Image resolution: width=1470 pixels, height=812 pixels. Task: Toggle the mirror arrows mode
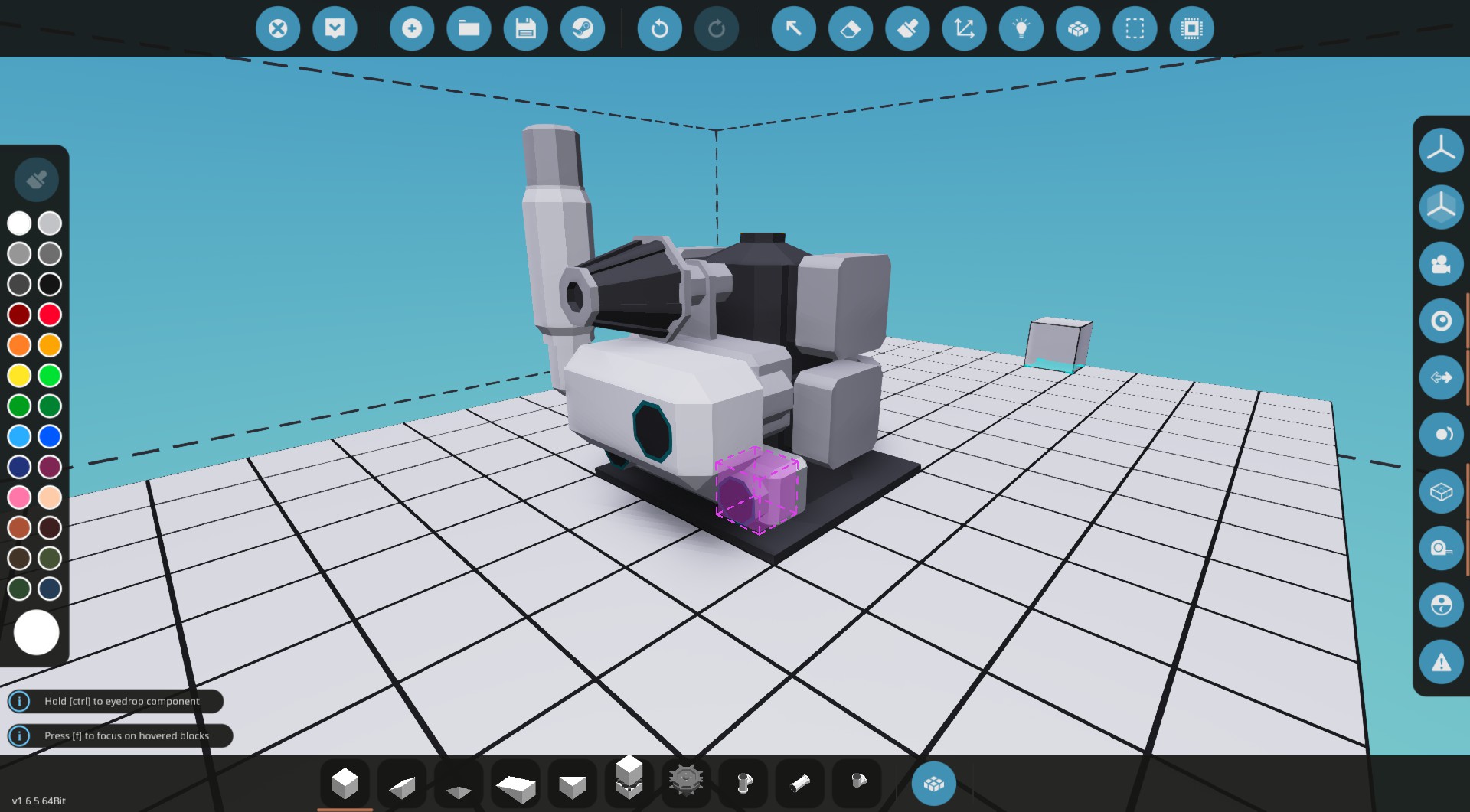[x=1441, y=377]
